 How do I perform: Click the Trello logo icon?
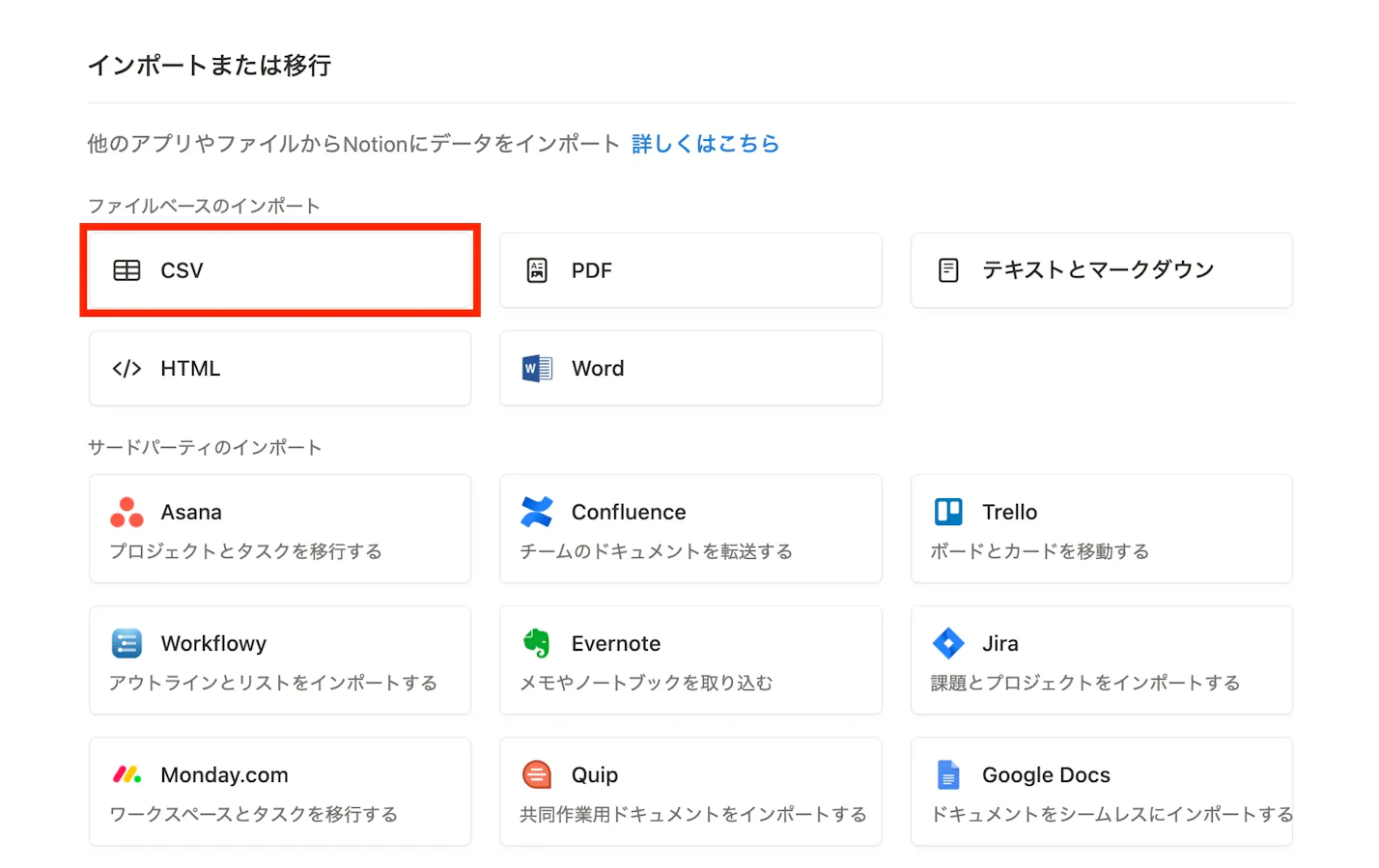coord(948,512)
